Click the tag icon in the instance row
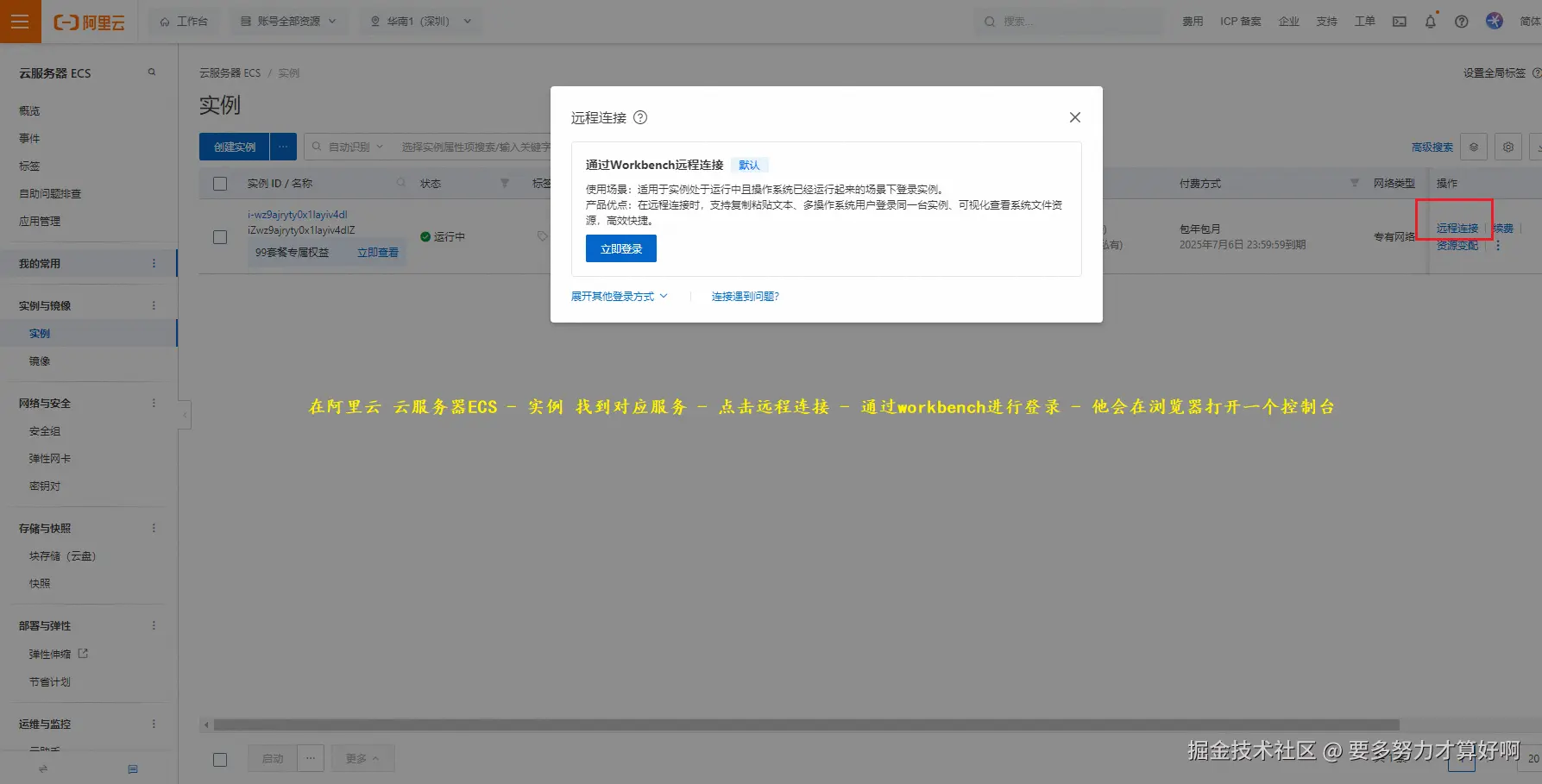This screenshot has height=784, width=1542. click(542, 236)
